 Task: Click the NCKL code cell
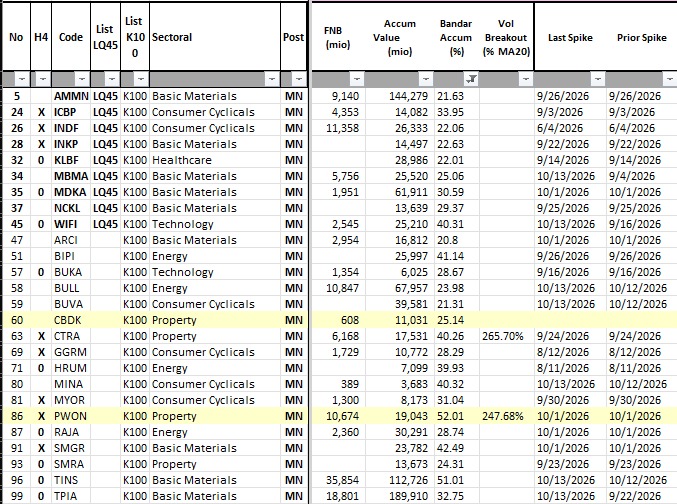click(71, 208)
